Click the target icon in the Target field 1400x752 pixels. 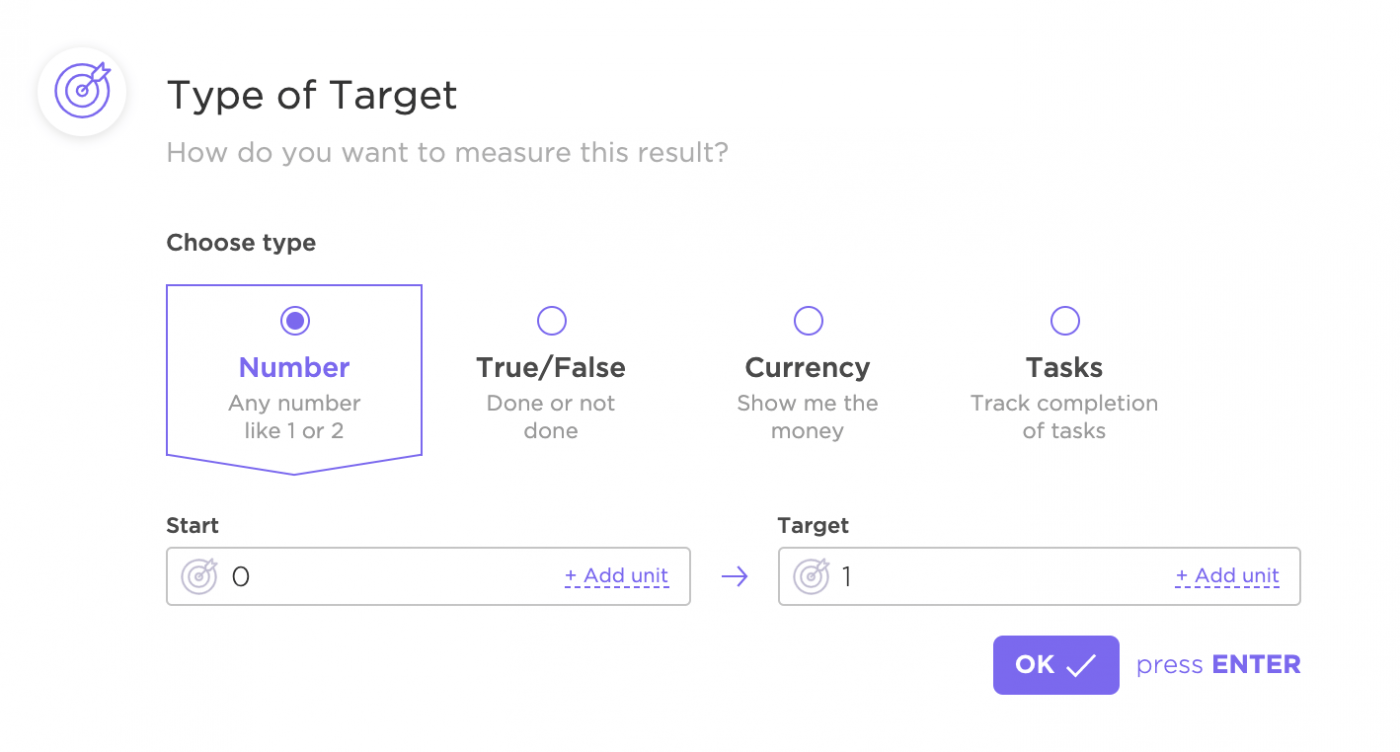pos(811,576)
